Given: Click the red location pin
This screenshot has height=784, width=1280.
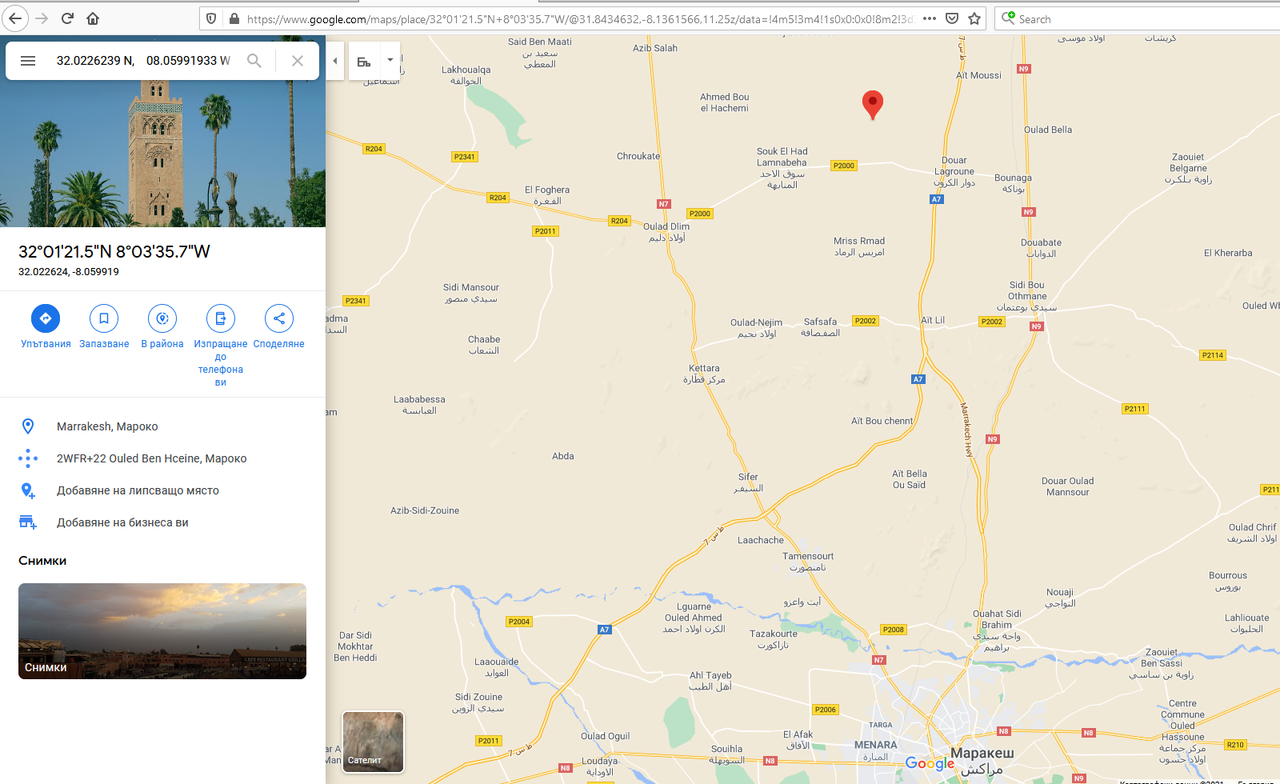Looking at the screenshot, I should [873, 104].
